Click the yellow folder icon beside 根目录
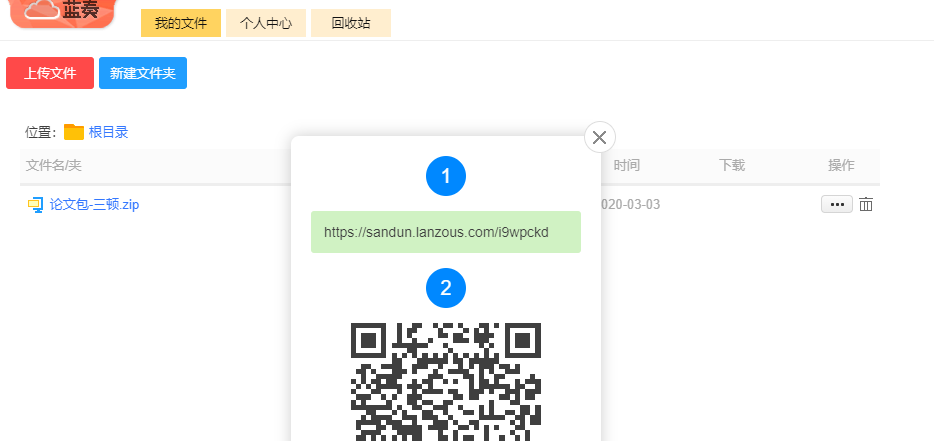The width and height of the screenshot is (934, 441). tap(74, 132)
